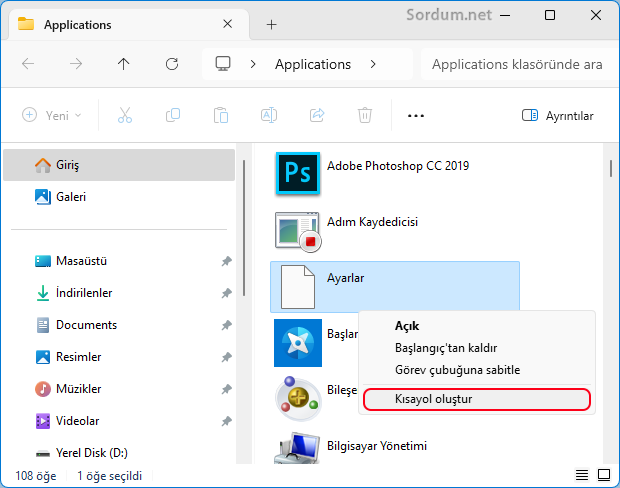
Task: Click the Cut scissors icon
Action: point(125,115)
